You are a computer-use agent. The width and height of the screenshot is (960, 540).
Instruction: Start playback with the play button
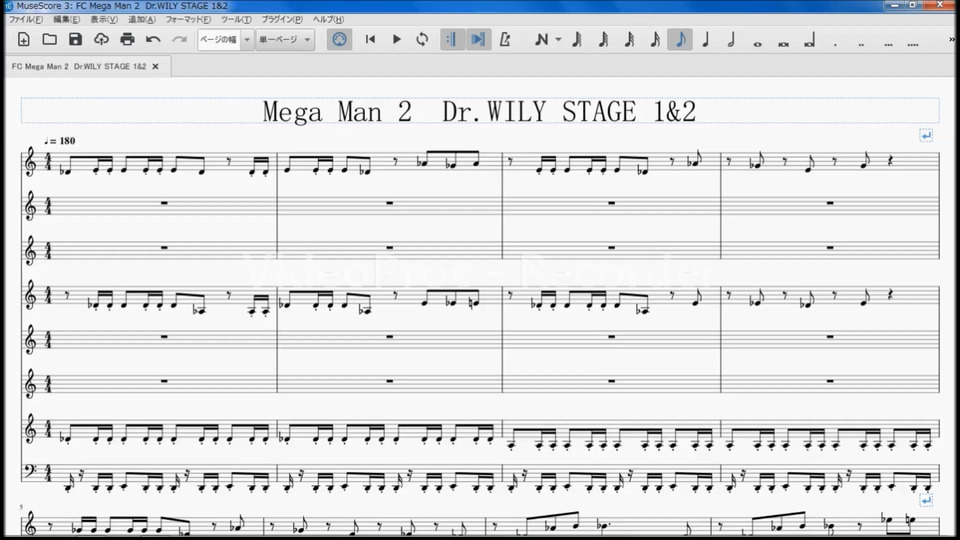coord(396,40)
